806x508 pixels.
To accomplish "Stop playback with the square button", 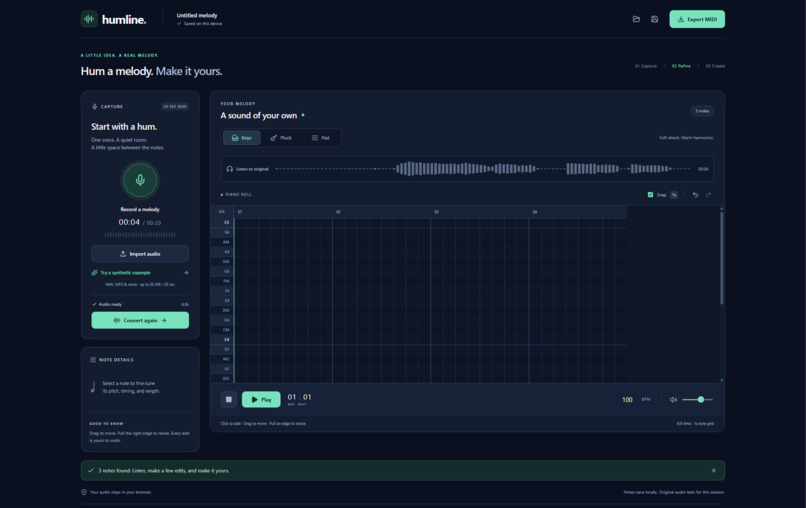I will pyautogui.click(x=229, y=400).
